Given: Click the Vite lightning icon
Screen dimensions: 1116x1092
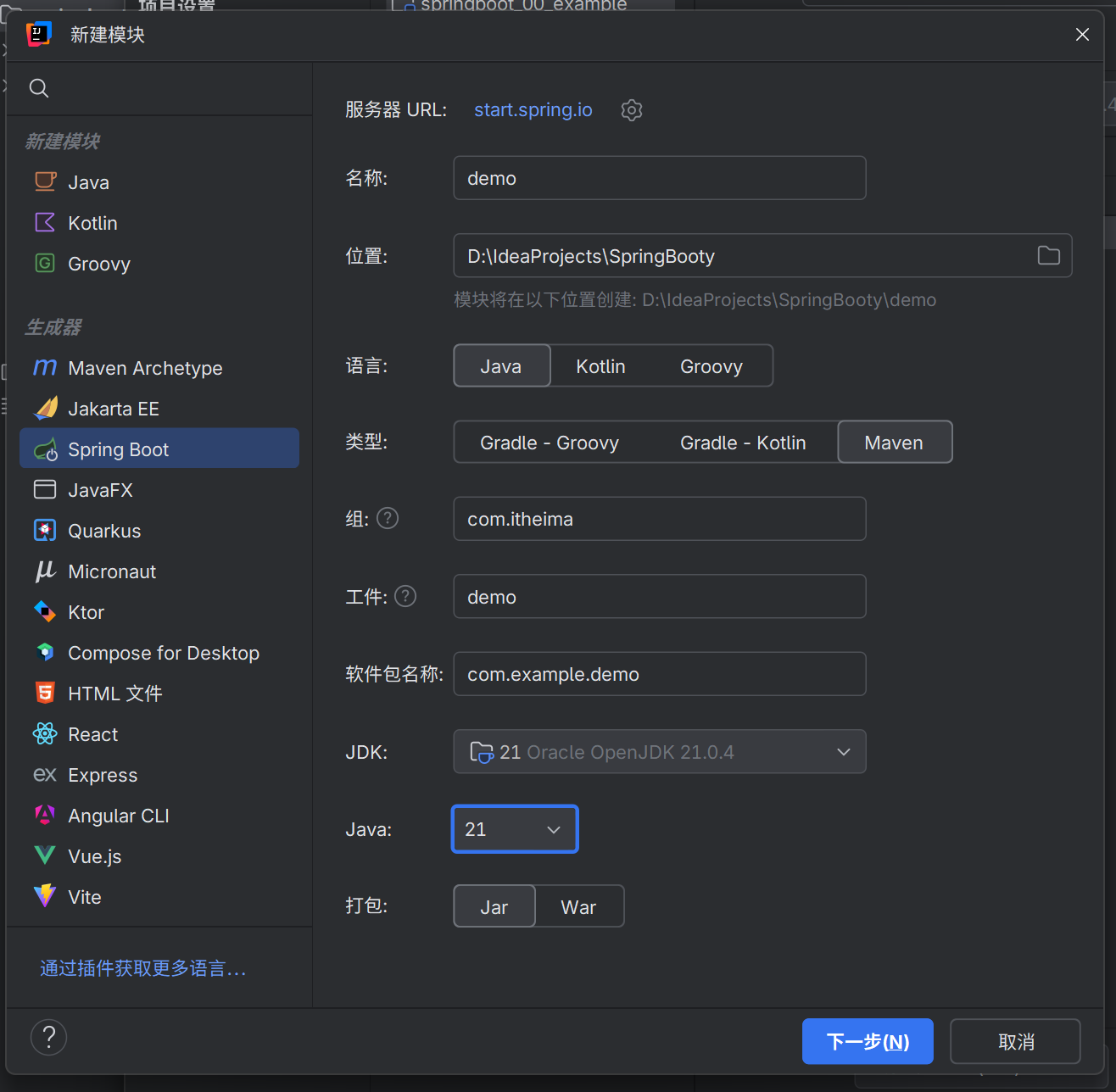Looking at the screenshot, I should pos(45,897).
